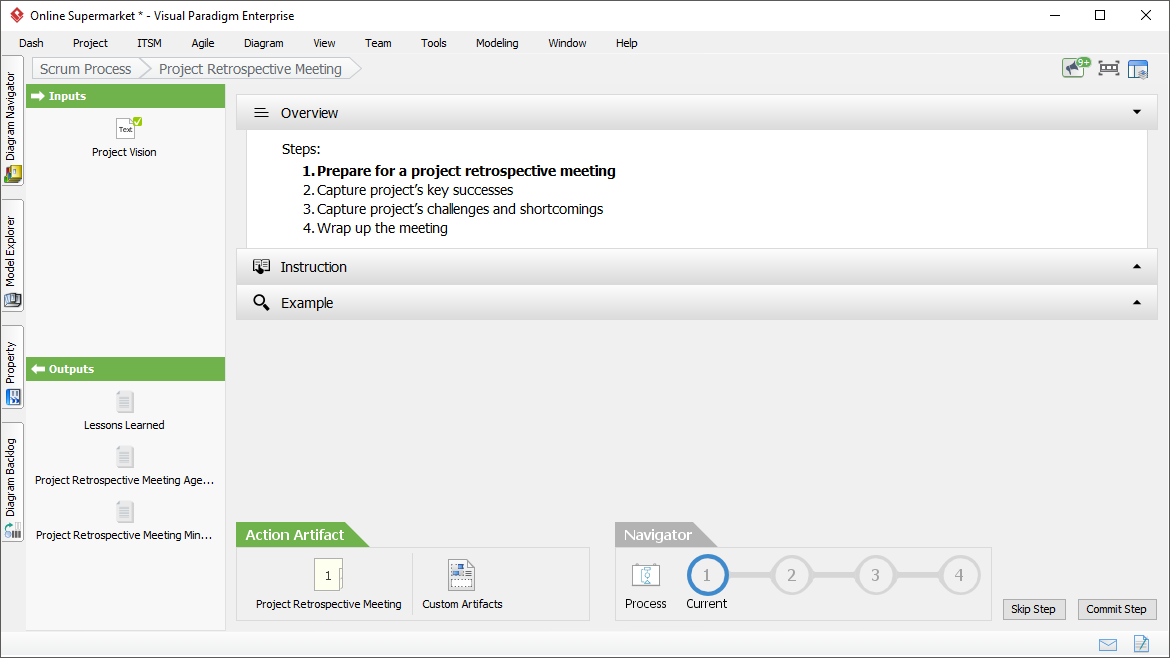
Task: Open the Diagram Backlog side tab
Action: pos(13,482)
